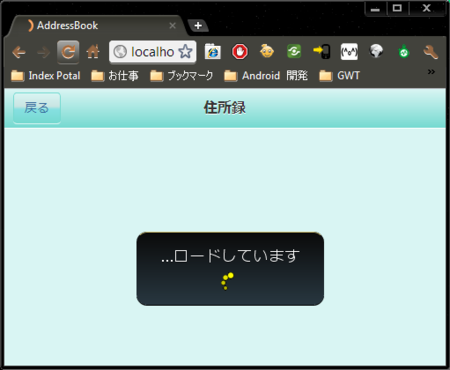450x370 pixels.
Task: Open the Android 開発 bookmark folder
Action: coord(266,76)
